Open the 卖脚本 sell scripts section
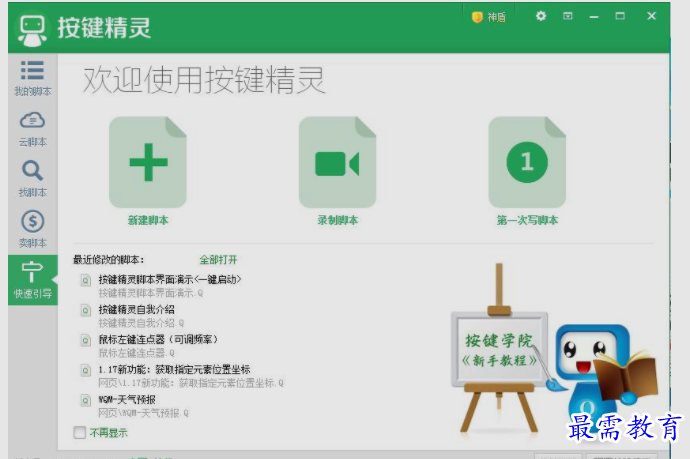690x459 pixels. [33, 229]
